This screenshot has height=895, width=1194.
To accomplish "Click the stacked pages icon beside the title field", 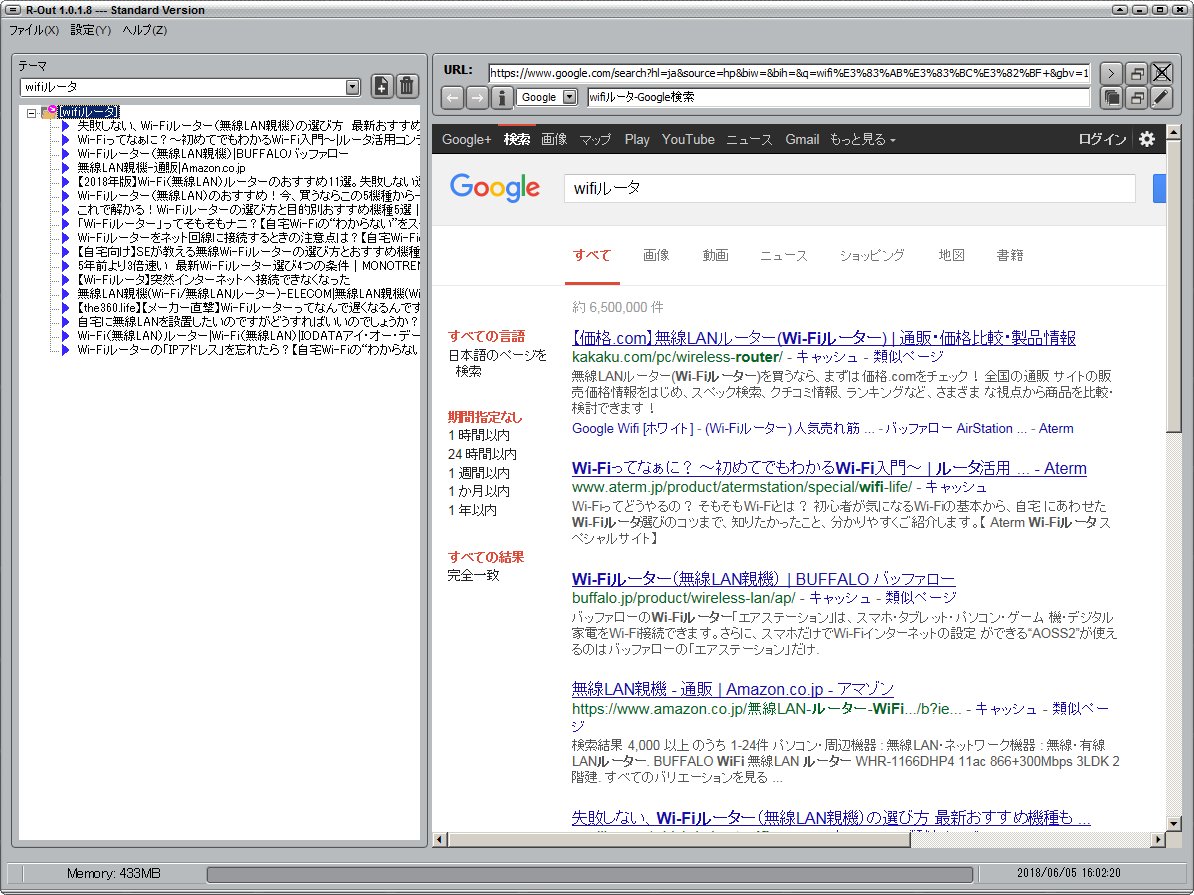I will click(1112, 97).
